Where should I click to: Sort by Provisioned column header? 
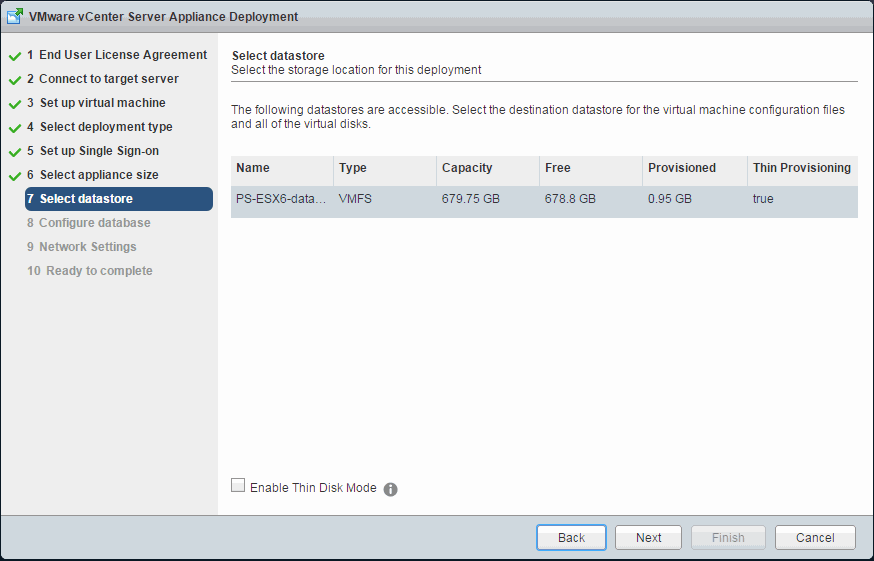(693, 168)
